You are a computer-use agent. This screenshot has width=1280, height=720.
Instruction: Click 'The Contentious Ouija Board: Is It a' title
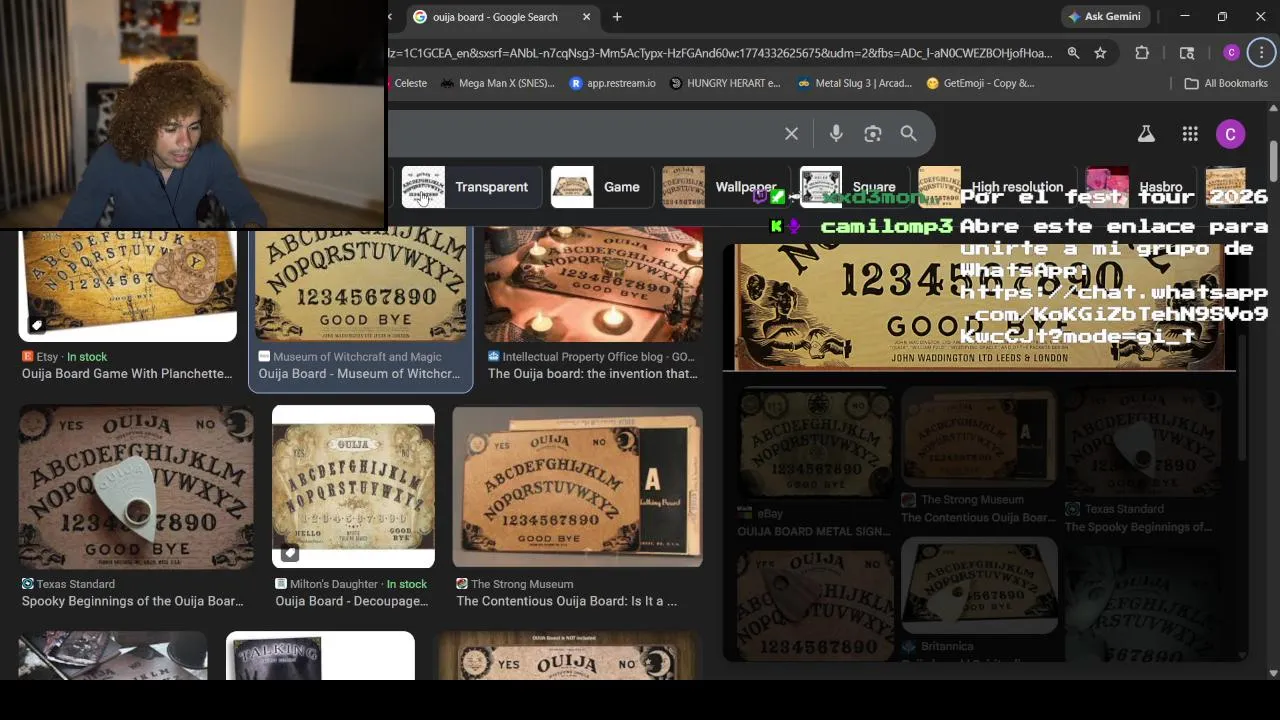point(566,601)
